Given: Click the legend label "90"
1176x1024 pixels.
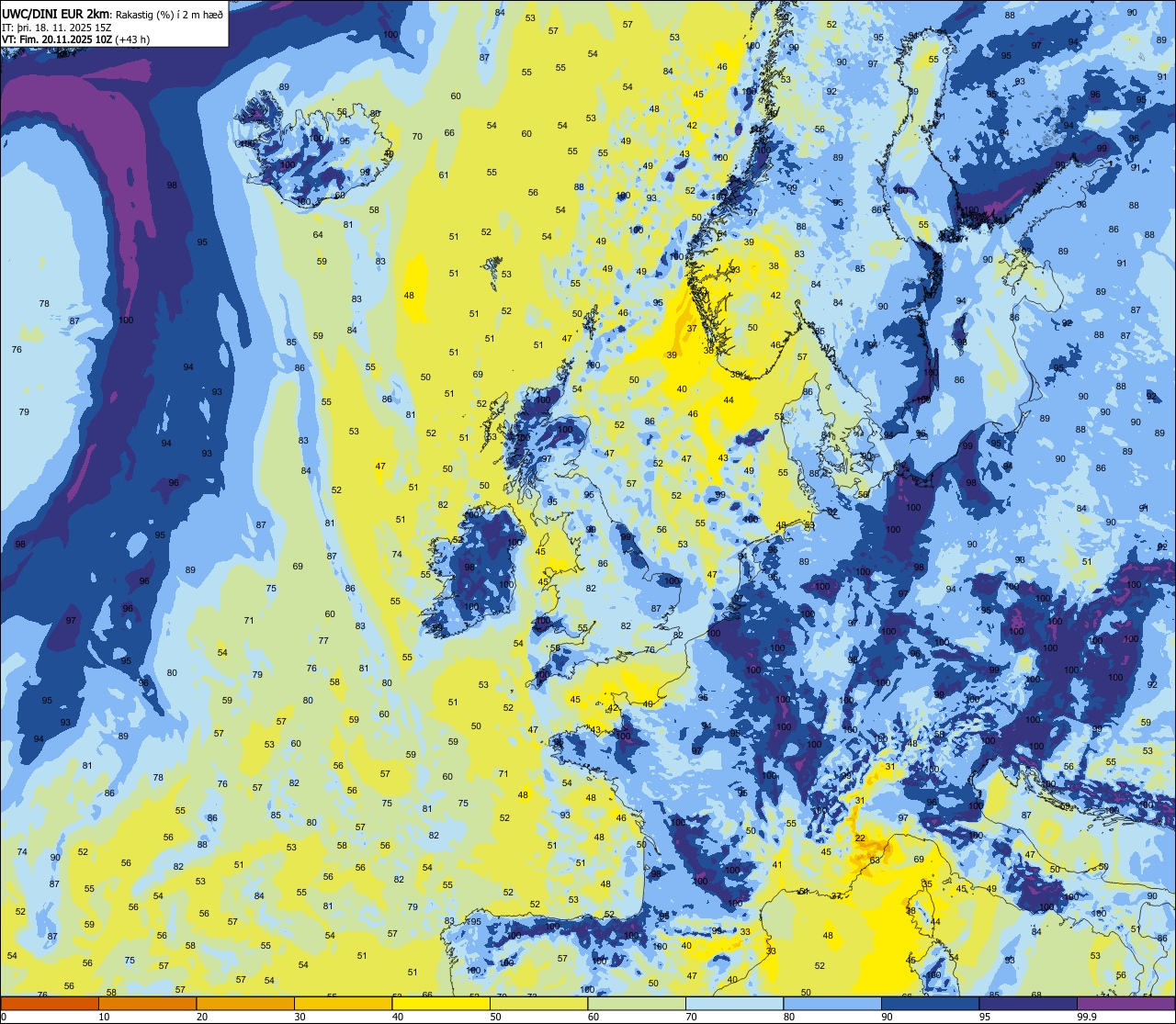Looking at the screenshot, I should pos(887,1017).
